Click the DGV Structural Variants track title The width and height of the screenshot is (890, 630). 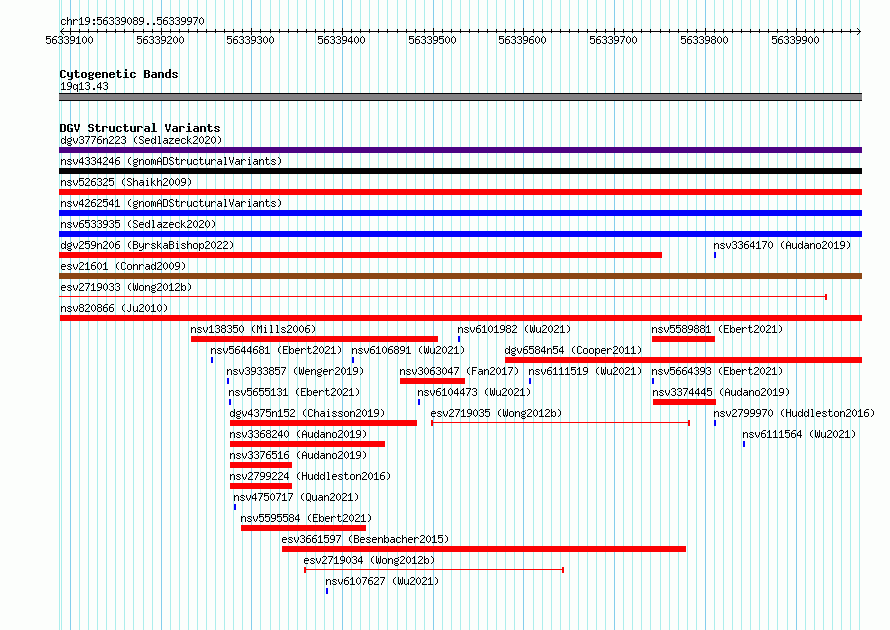click(x=140, y=128)
